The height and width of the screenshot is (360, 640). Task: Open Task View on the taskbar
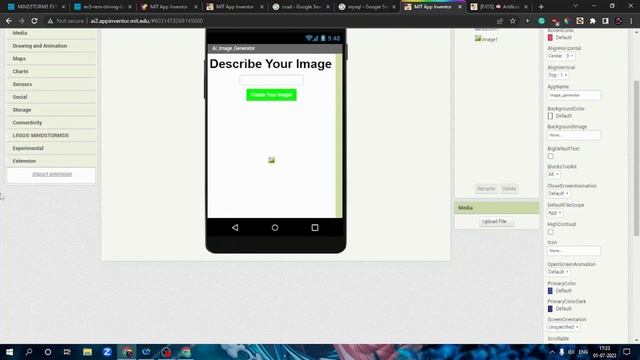[67, 352]
